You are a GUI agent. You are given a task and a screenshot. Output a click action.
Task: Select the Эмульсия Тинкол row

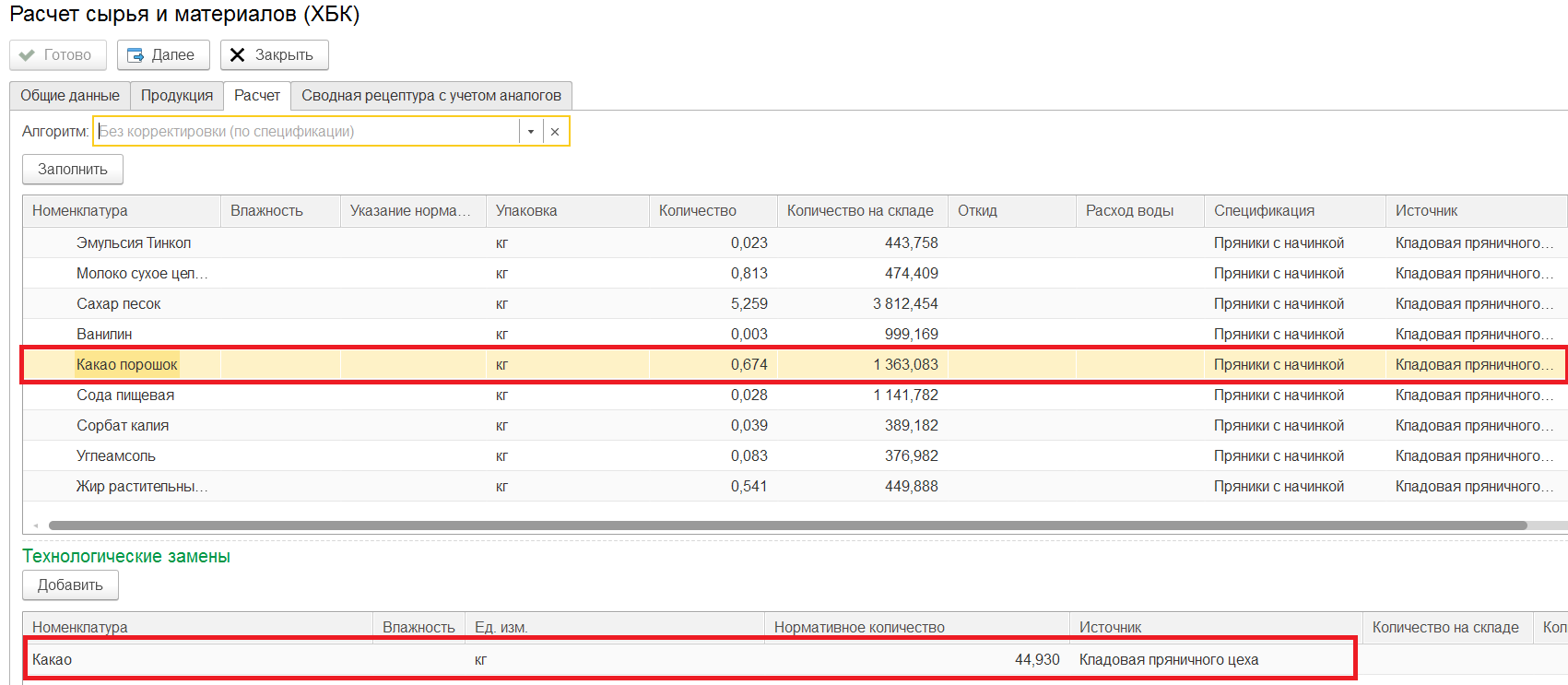[795, 243]
